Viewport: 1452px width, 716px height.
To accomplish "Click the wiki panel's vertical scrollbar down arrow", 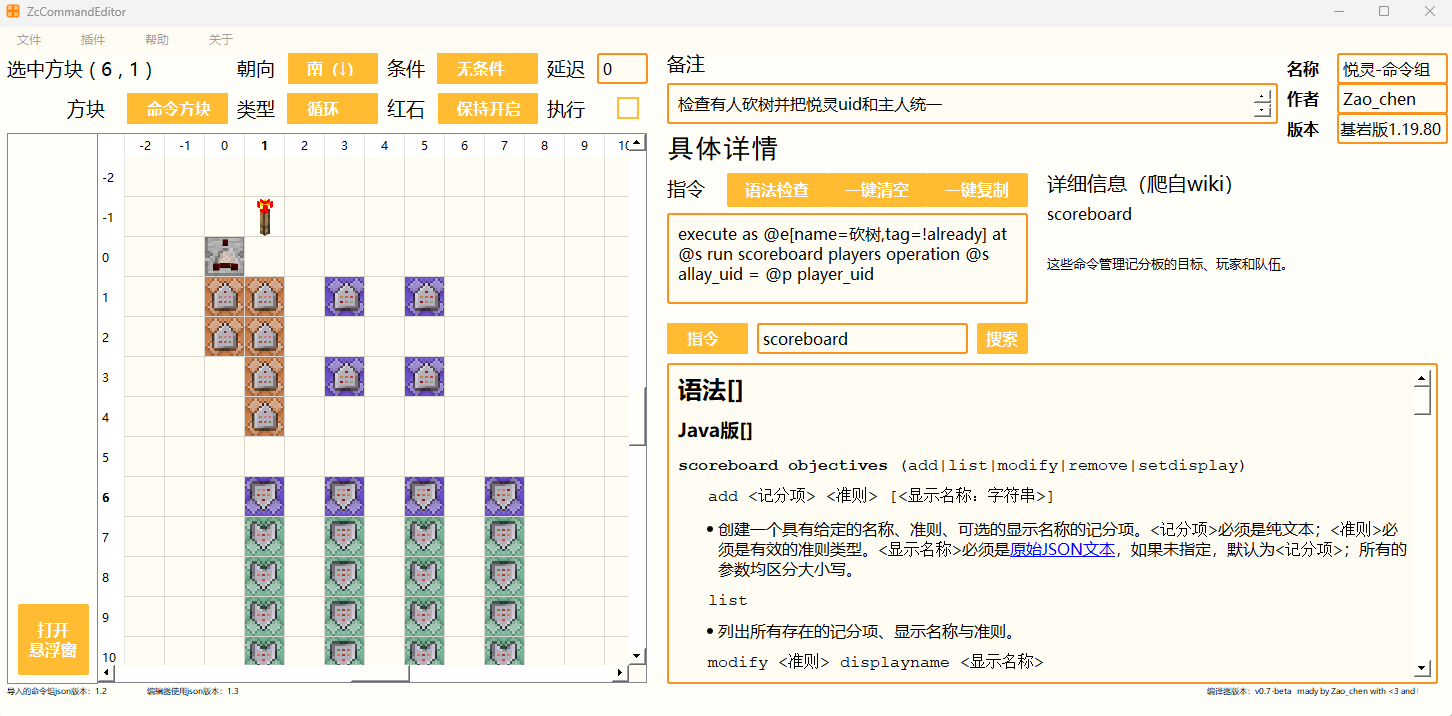I will [x=1421, y=667].
